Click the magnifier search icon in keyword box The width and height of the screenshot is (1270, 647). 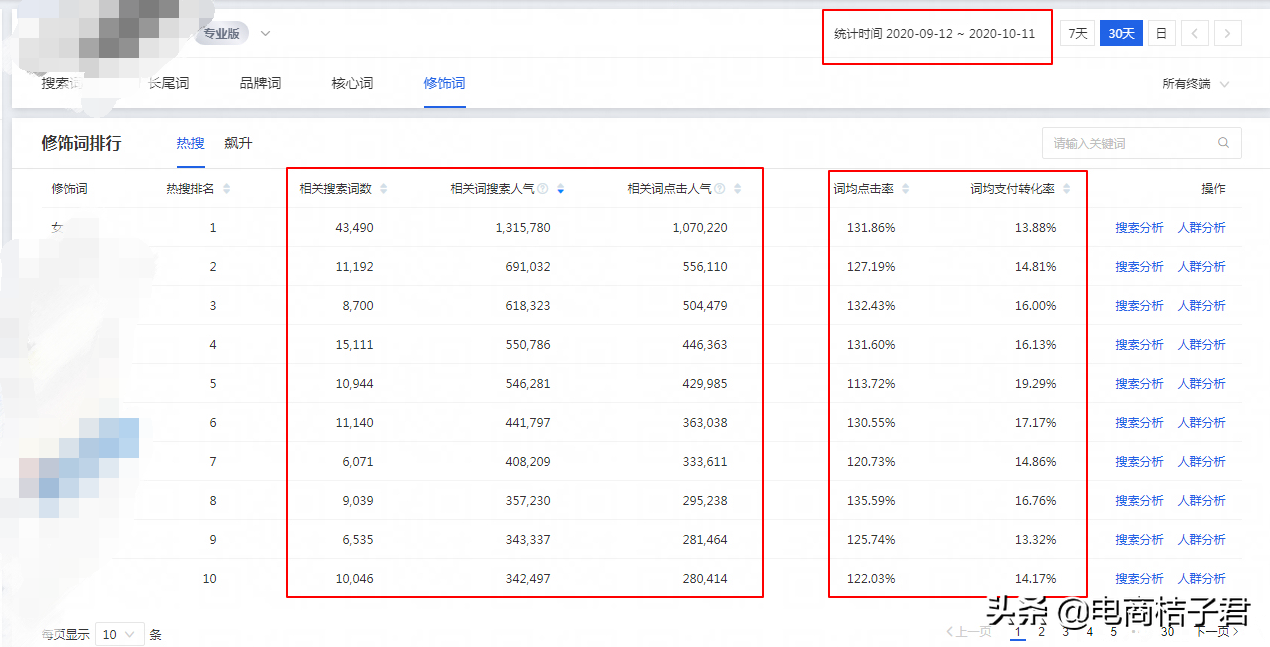(1223, 142)
